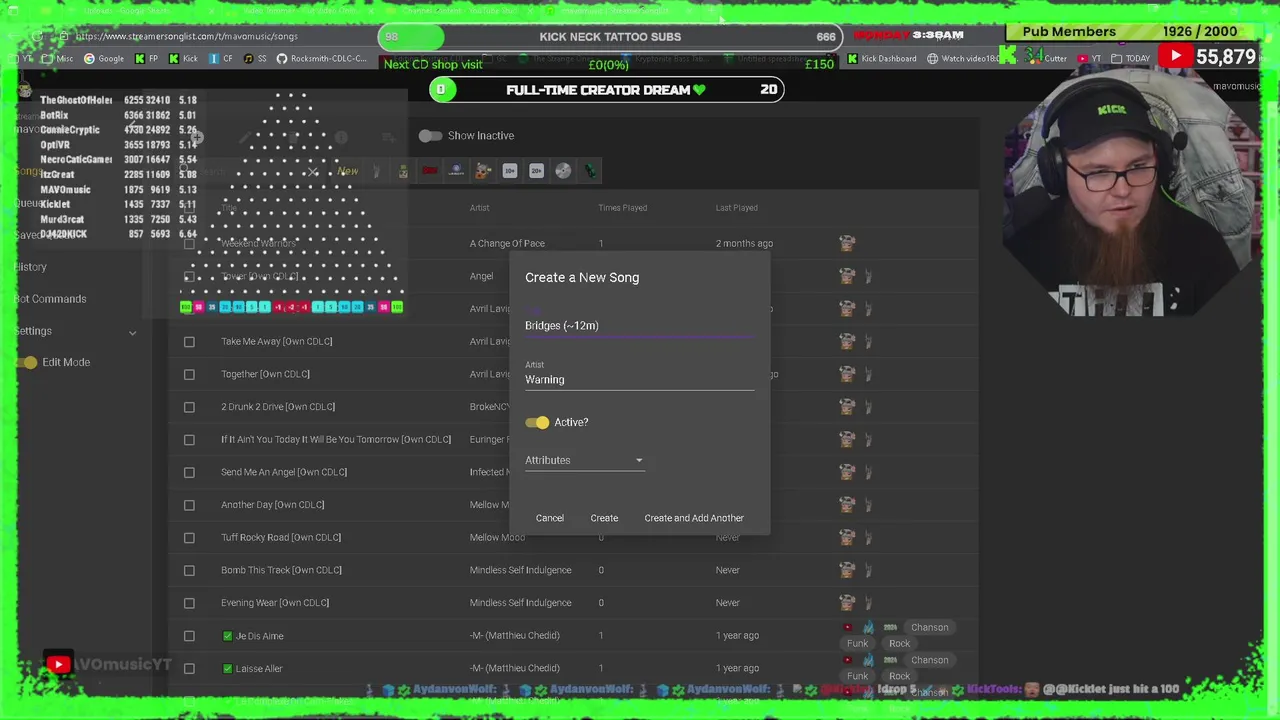This screenshot has height=720, width=1280.
Task: Click the rock-hand icon on Another Day row
Action: 868,505
